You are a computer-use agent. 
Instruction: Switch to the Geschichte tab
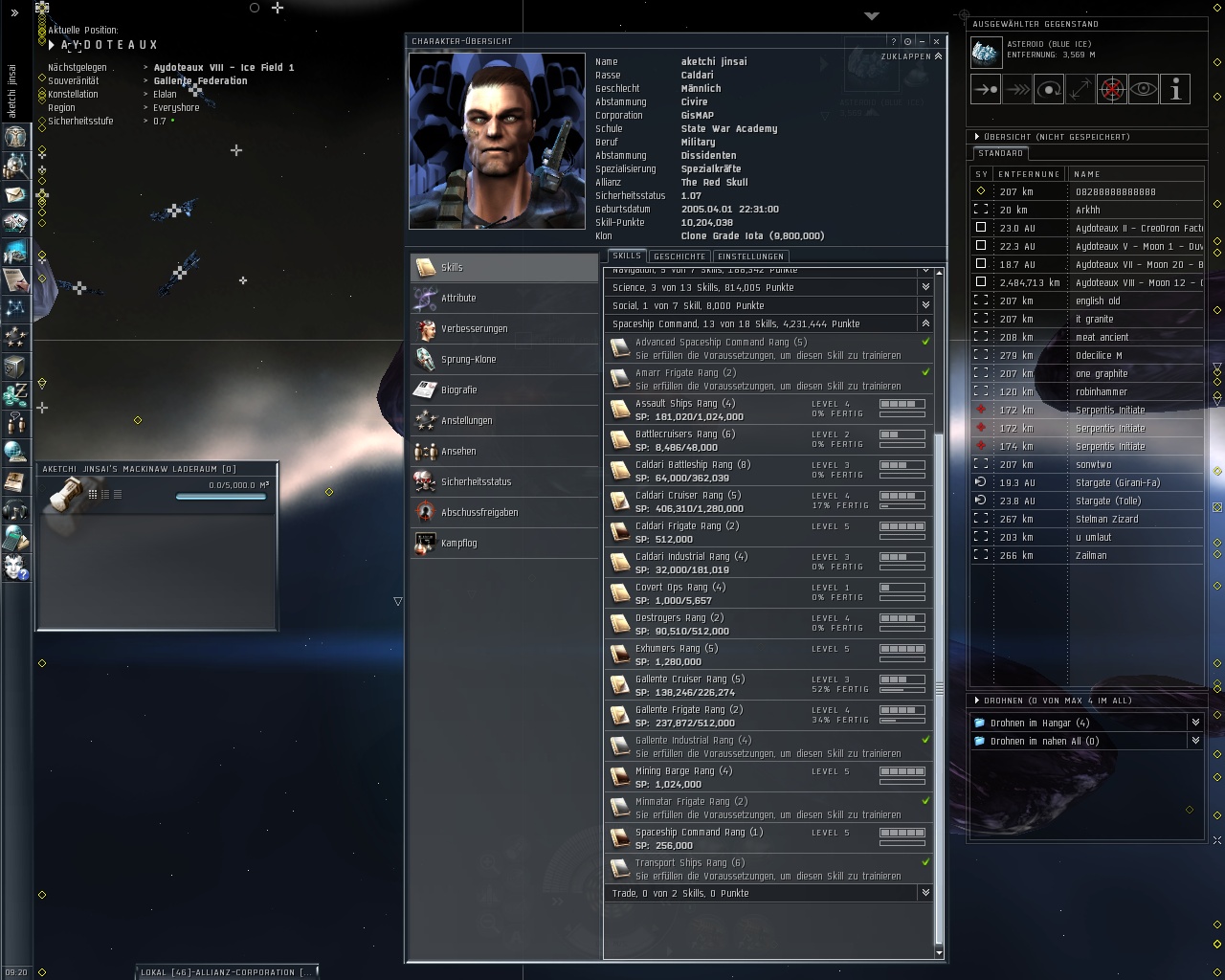pyautogui.click(x=679, y=256)
